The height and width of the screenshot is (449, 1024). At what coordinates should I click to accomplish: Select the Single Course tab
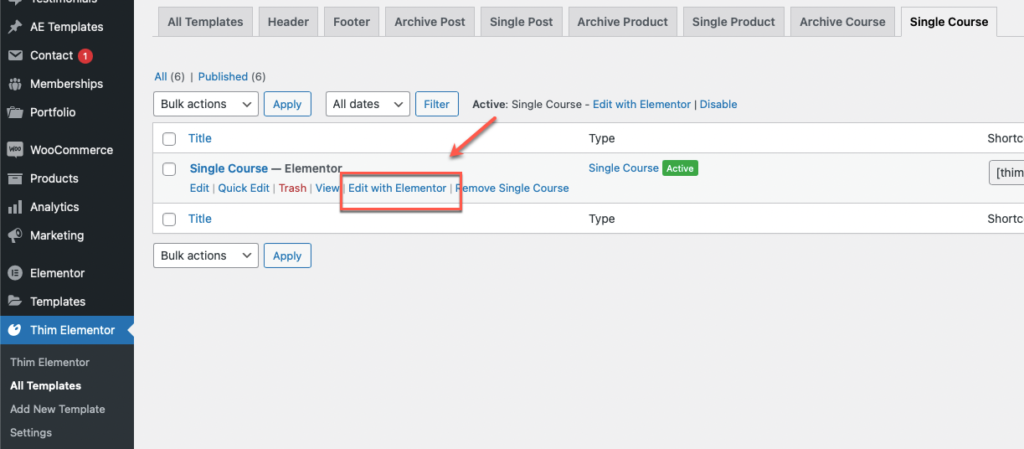(x=949, y=22)
